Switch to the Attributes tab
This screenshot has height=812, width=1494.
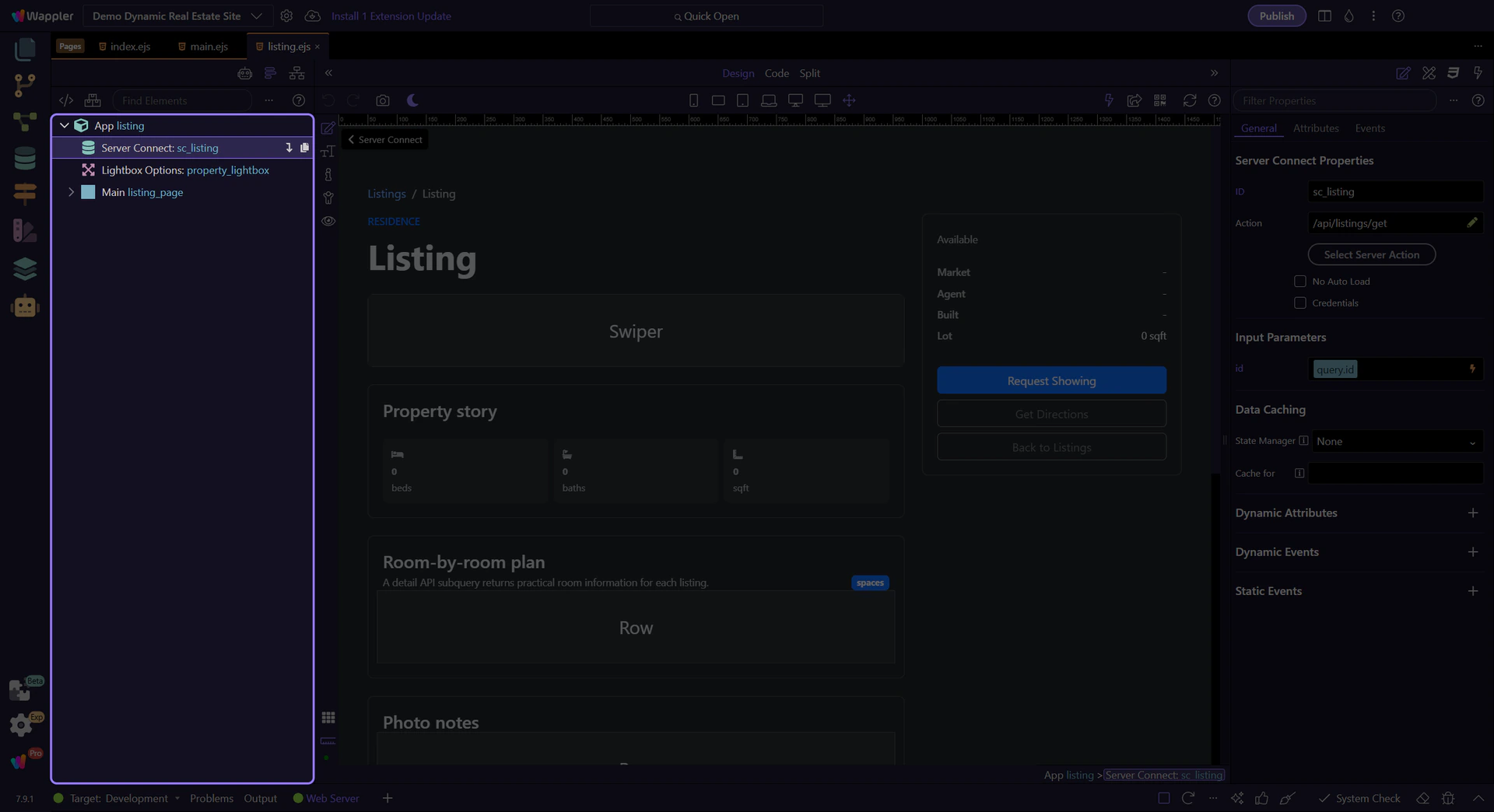(x=1315, y=128)
